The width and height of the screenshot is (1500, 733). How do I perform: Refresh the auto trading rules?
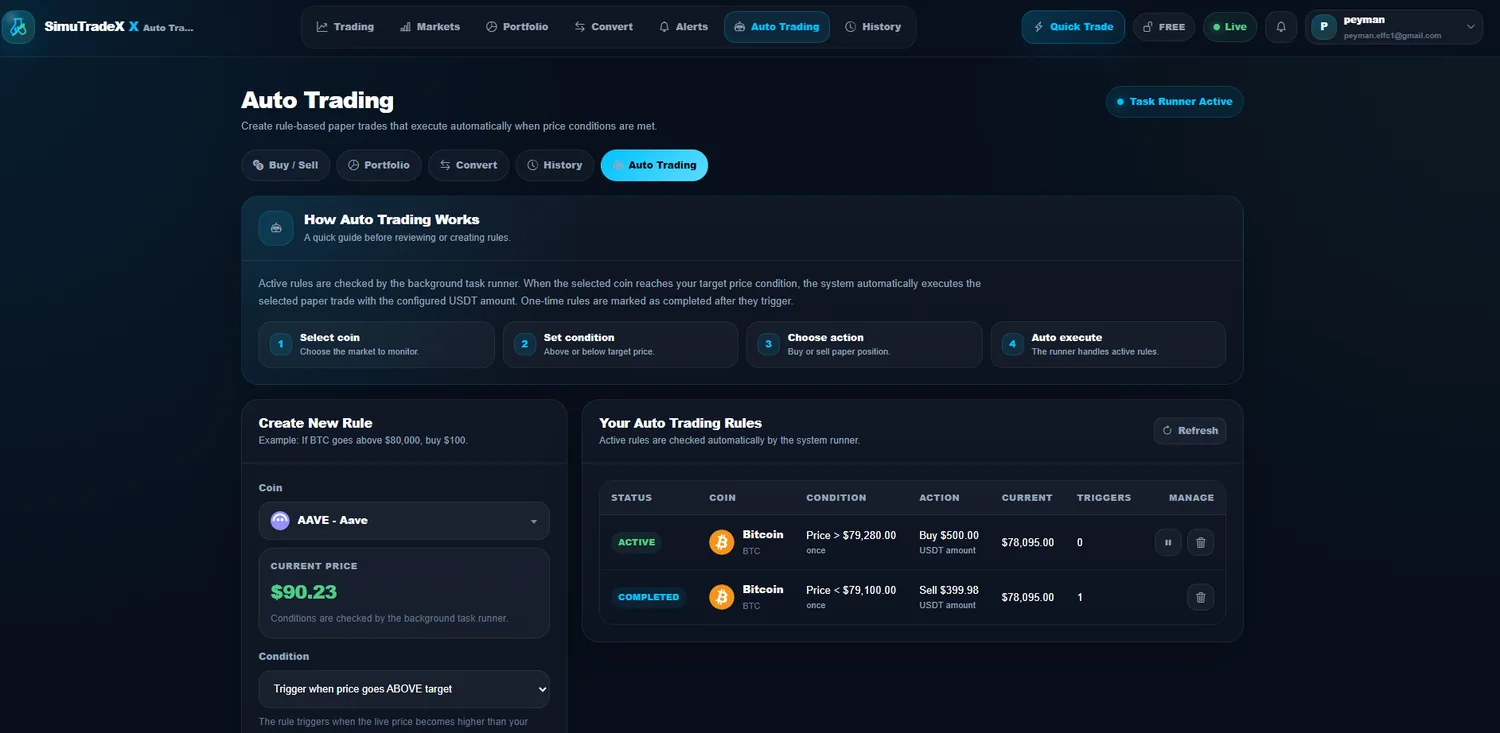[1190, 431]
